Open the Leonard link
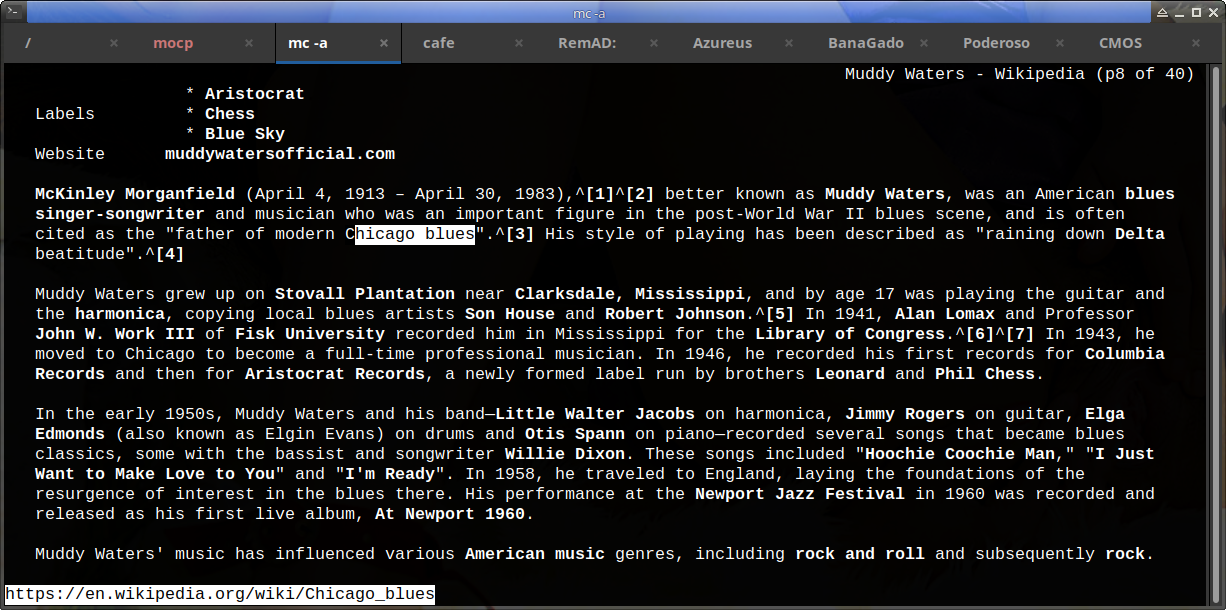 coord(850,374)
